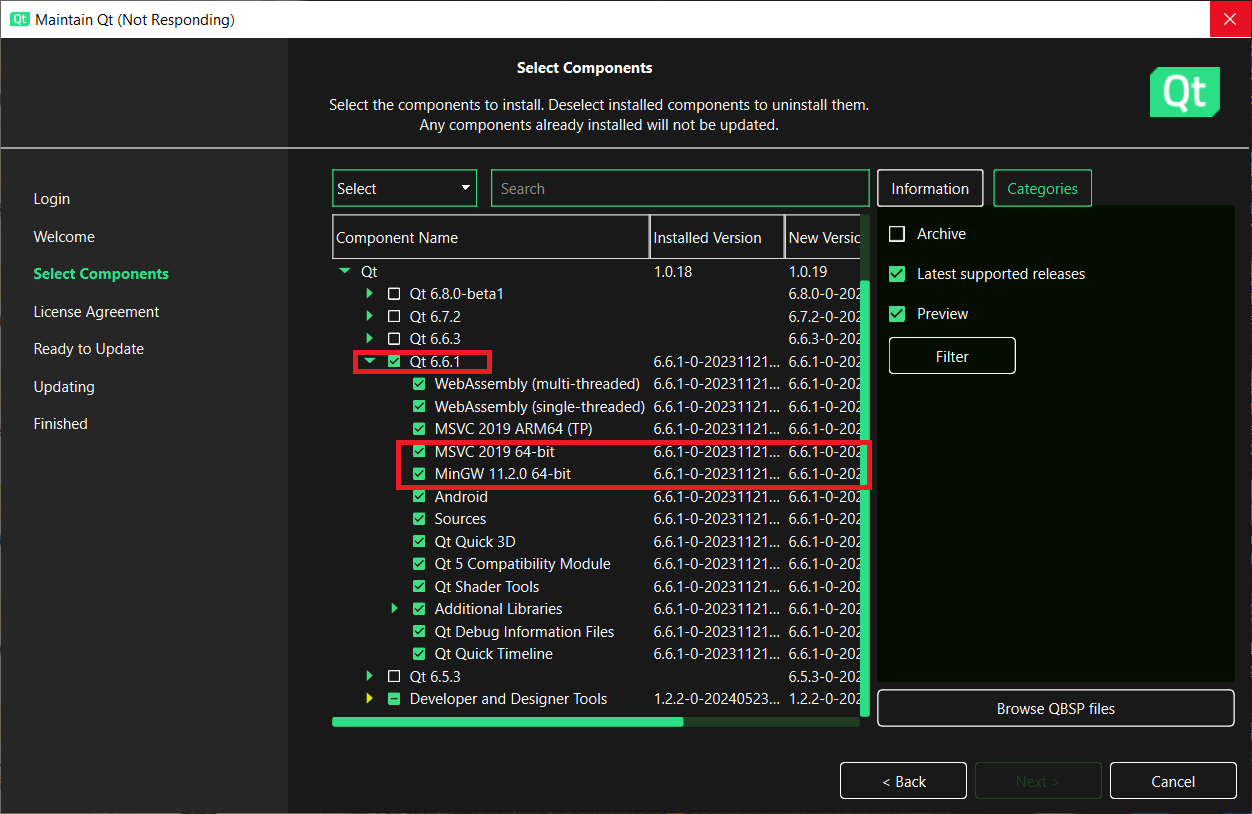Uncheck Qt Quick 3D checkbox
The height and width of the screenshot is (814, 1252).
(419, 542)
